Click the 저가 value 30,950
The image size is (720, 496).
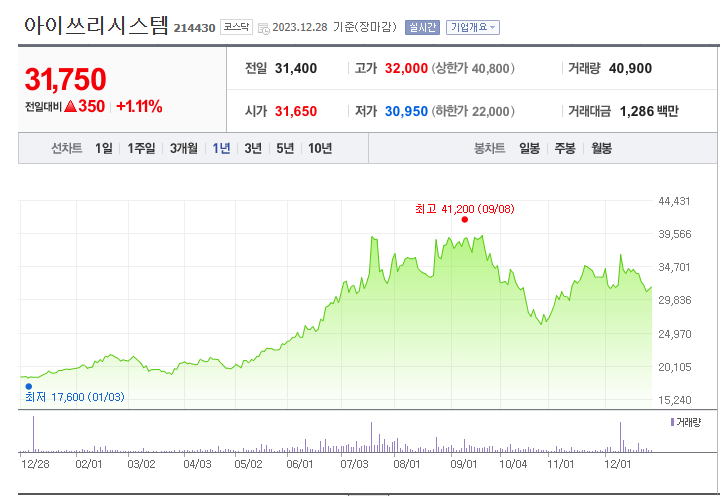406,111
